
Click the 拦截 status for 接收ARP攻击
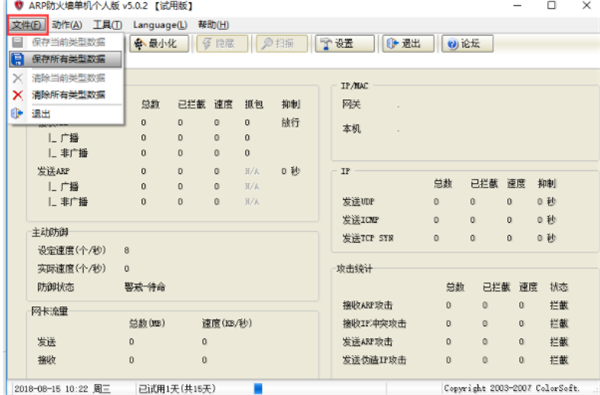pos(559,305)
